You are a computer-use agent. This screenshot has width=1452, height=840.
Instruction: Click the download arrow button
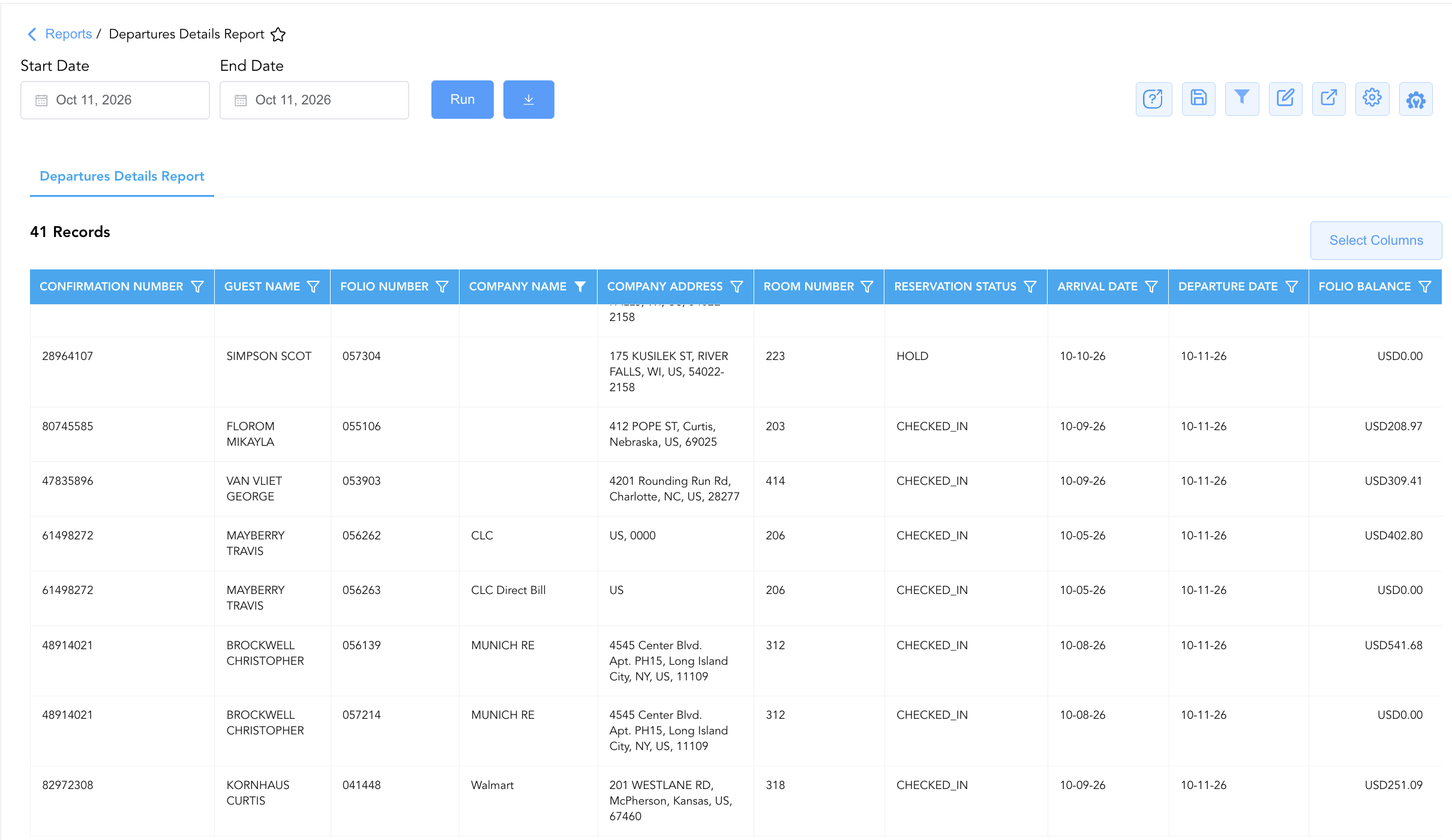[529, 100]
